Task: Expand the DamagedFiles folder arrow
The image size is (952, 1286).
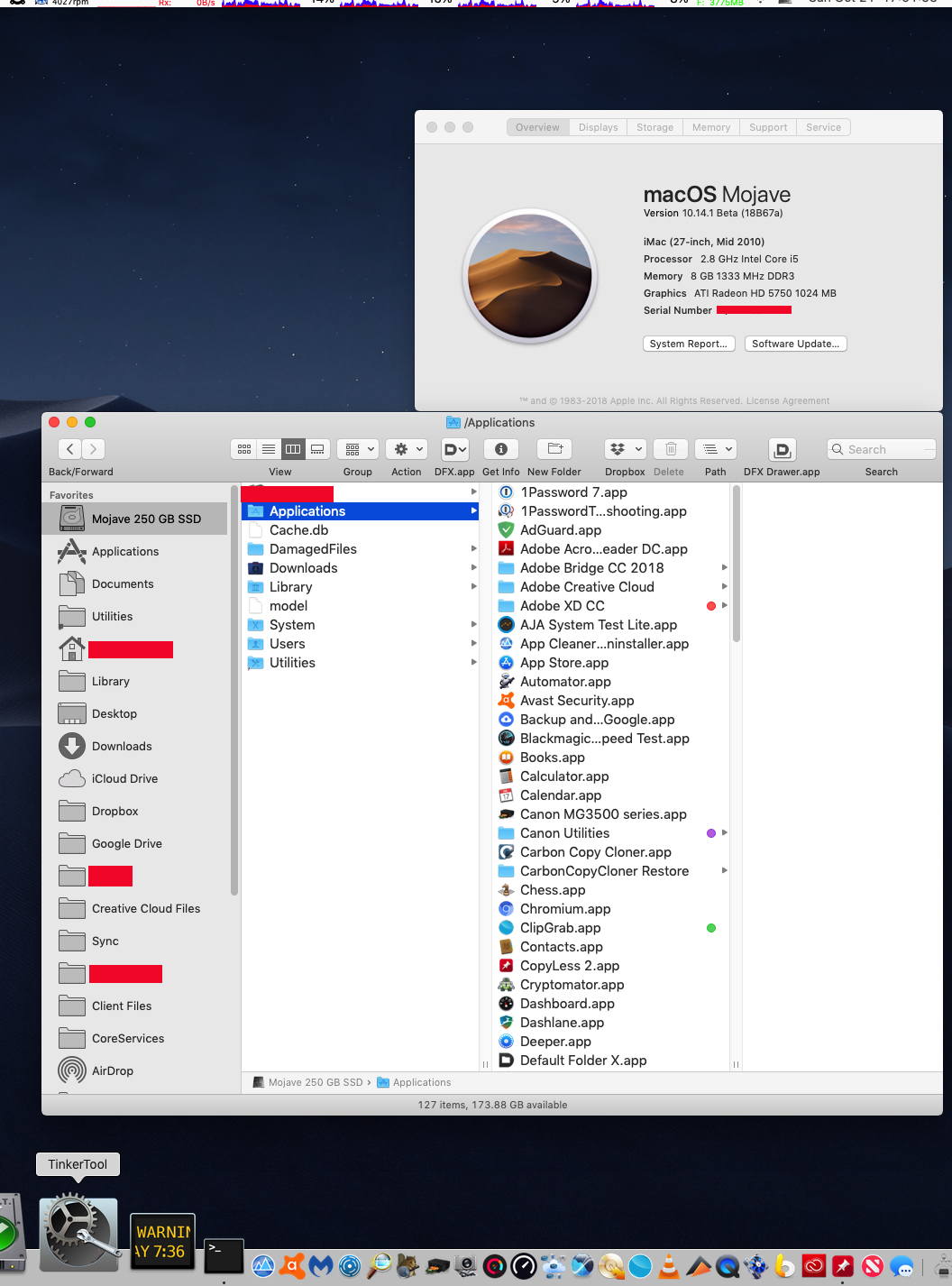Action: click(473, 549)
